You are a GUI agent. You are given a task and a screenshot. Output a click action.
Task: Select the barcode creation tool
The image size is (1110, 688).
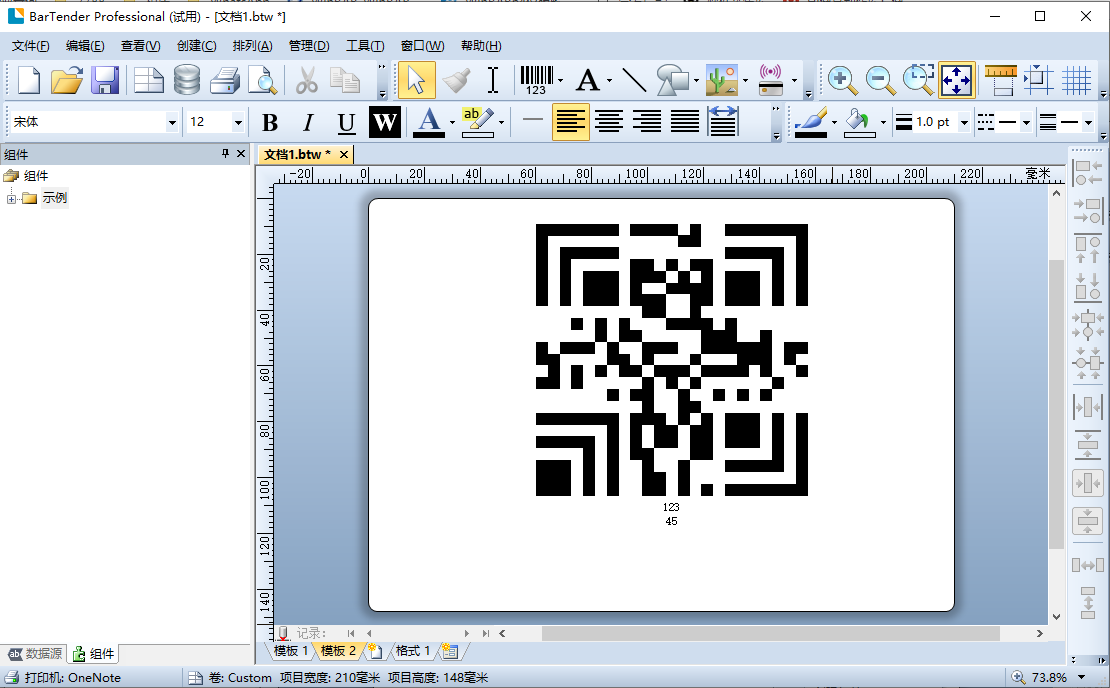click(x=537, y=79)
